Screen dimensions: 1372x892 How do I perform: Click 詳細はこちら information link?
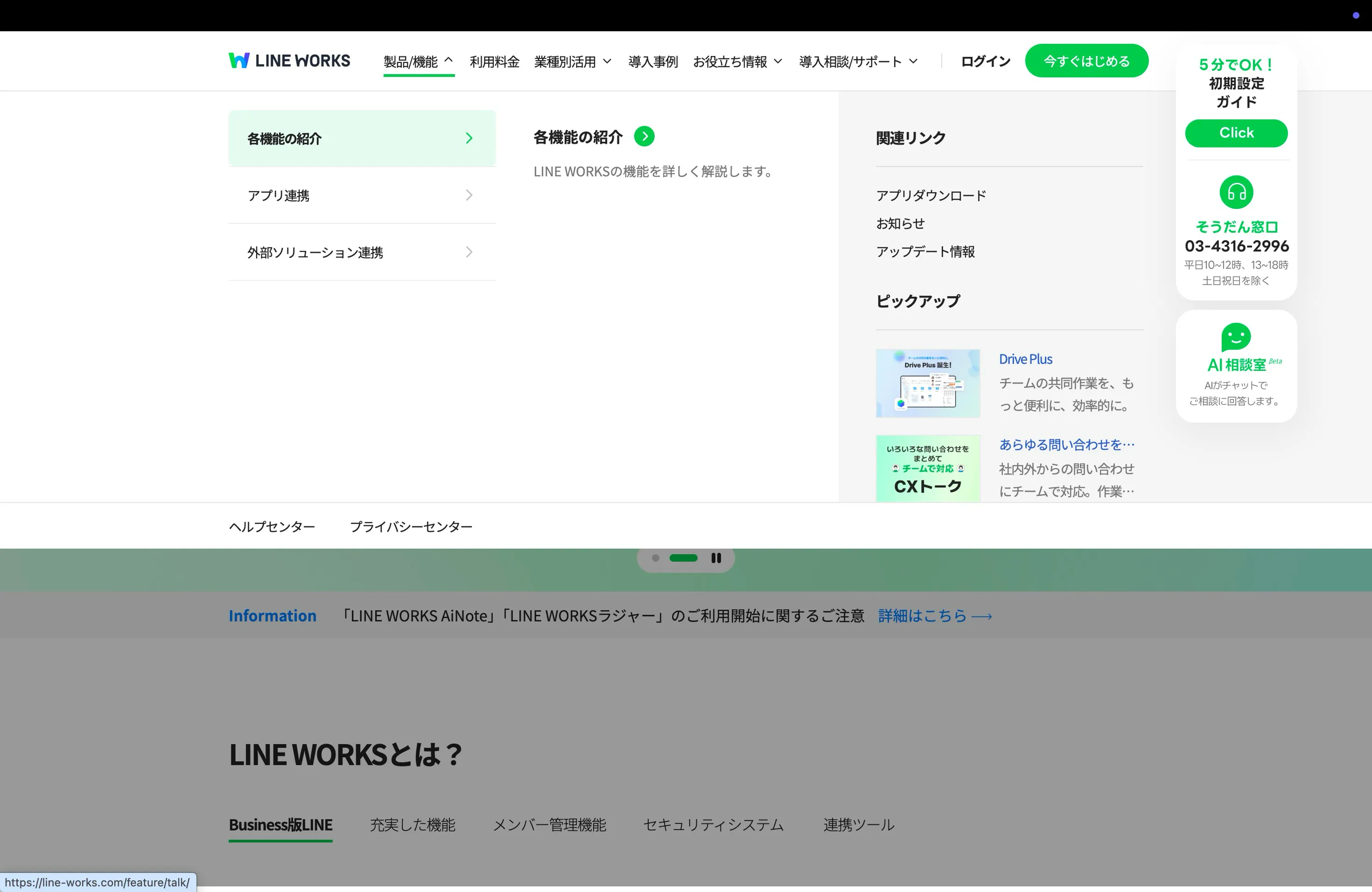(x=934, y=616)
